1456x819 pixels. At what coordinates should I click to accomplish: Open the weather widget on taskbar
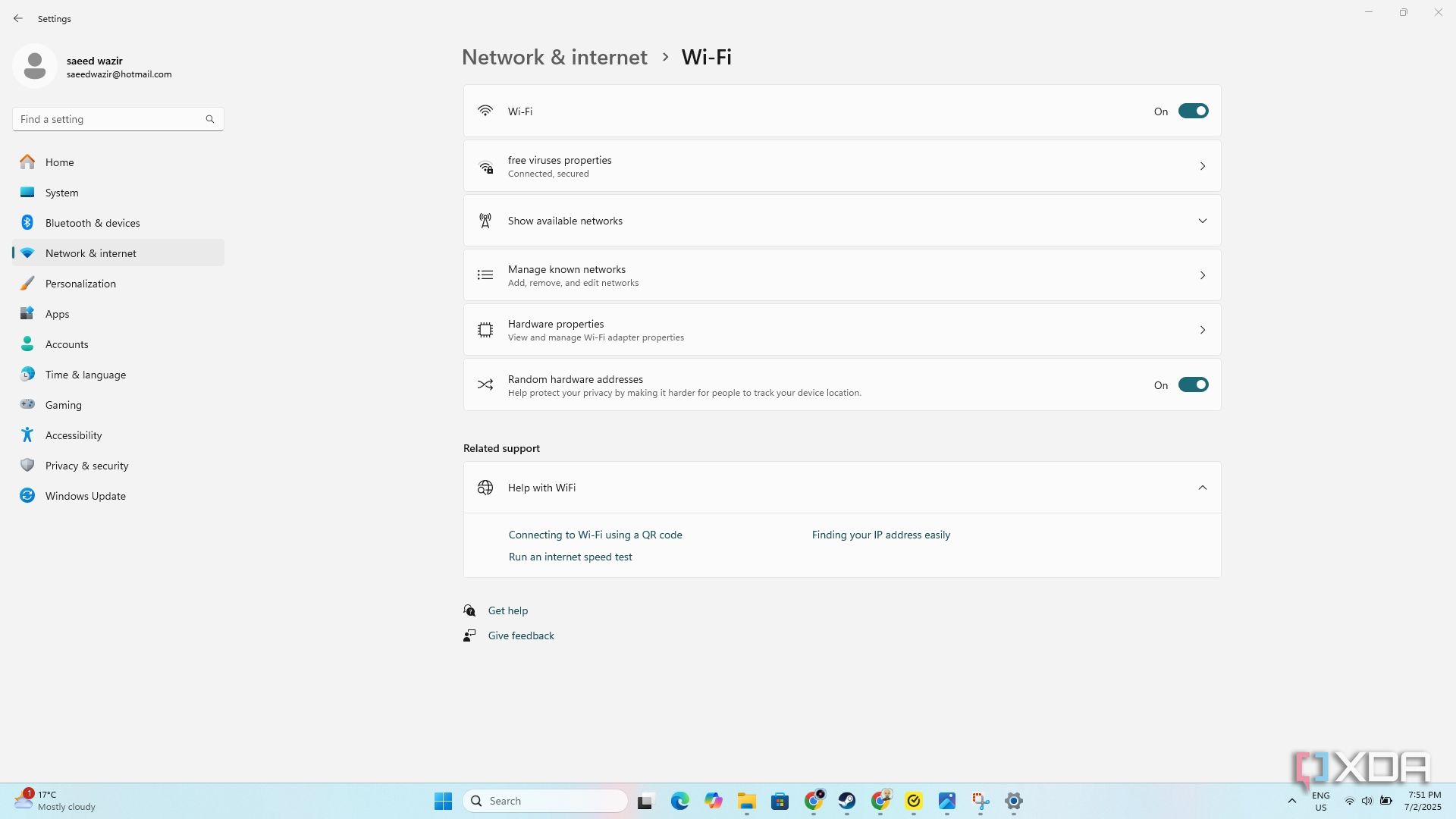pos(55,801)
